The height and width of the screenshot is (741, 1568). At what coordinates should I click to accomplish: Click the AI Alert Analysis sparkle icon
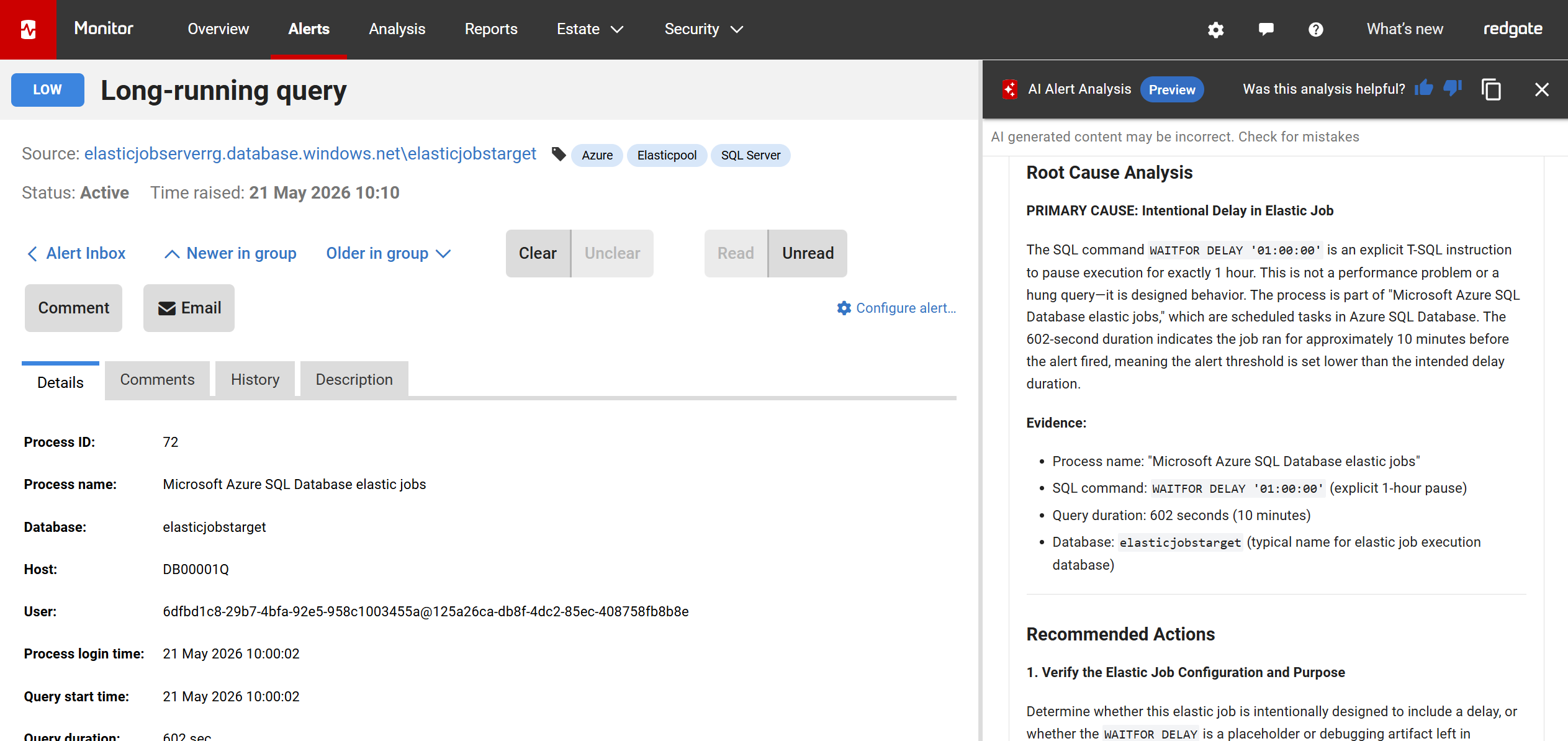pos(1010,89)
